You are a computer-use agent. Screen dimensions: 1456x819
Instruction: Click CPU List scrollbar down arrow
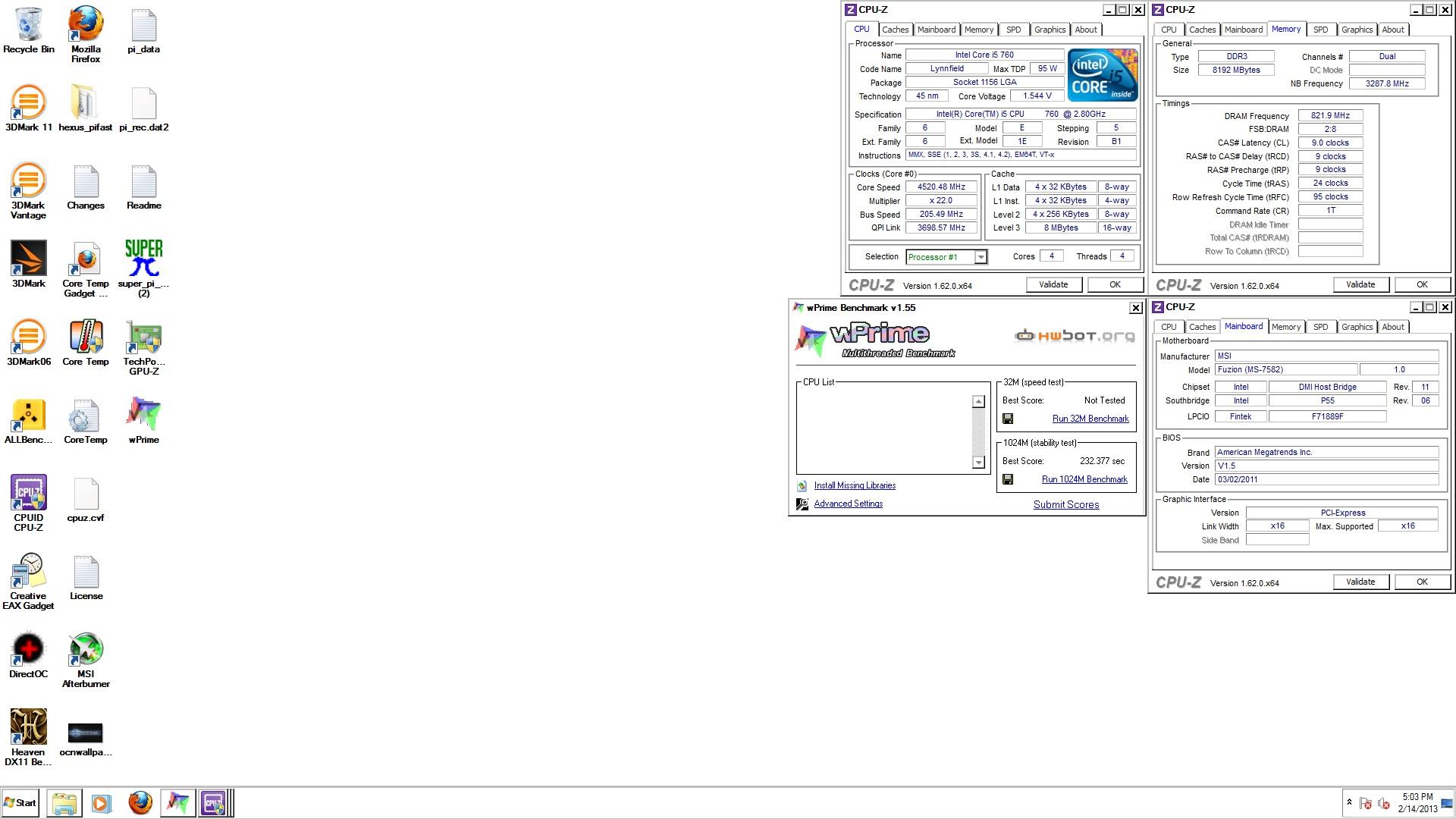coord(978,463)
